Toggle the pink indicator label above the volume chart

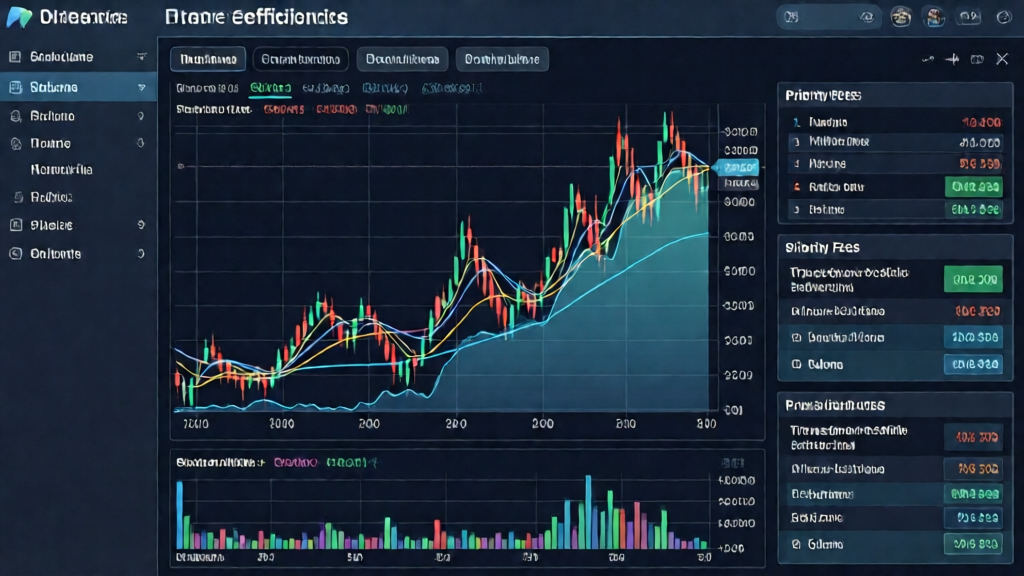[x=295, y=463]
